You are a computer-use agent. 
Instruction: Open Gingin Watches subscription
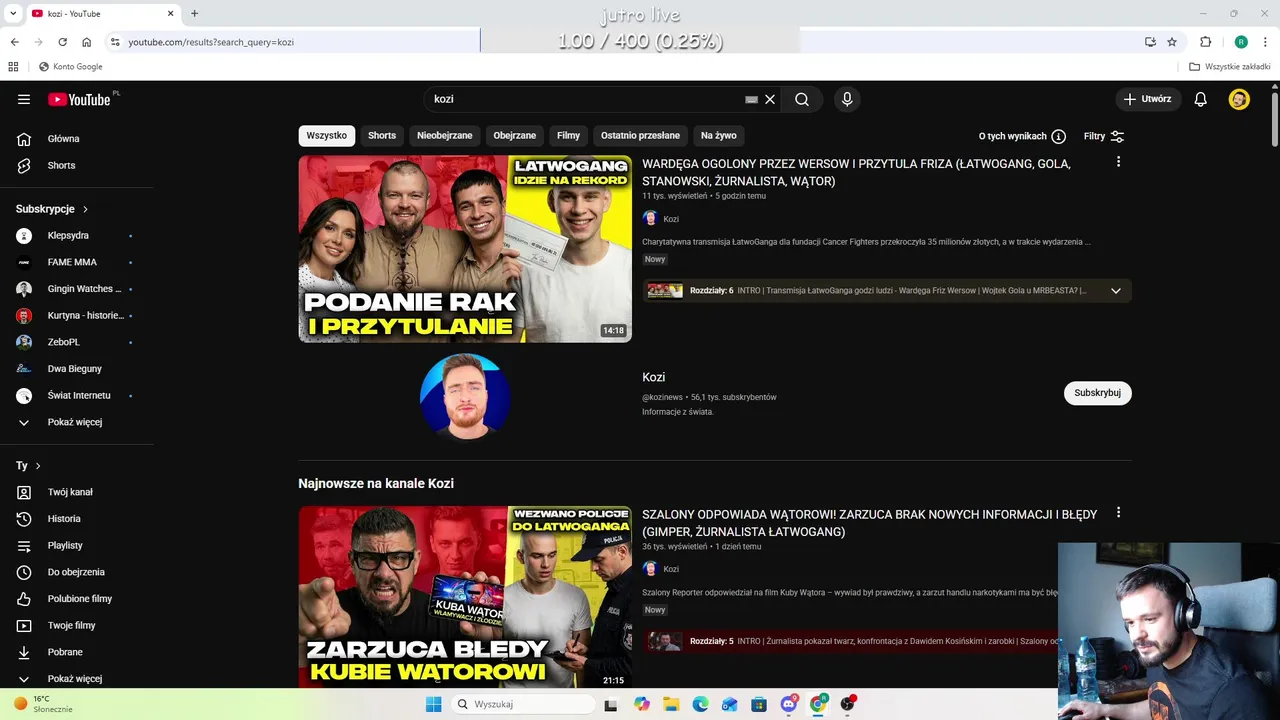pos(77,289)
